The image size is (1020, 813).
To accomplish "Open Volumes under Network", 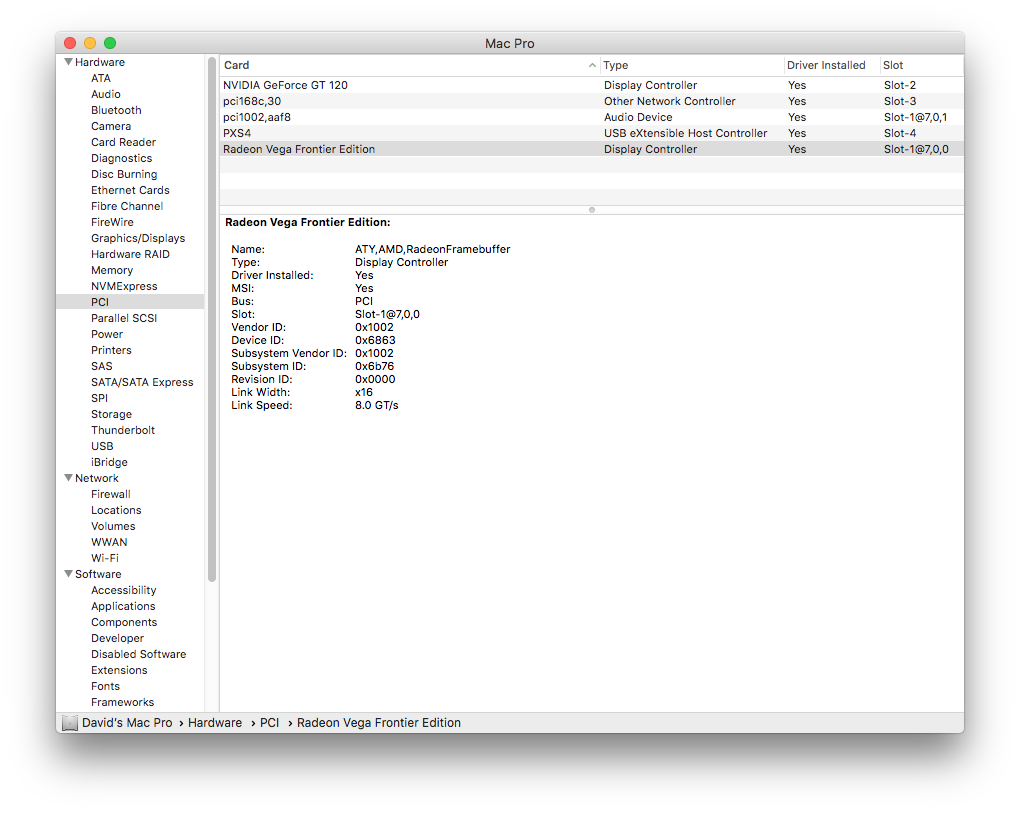I will coord(113,526).
